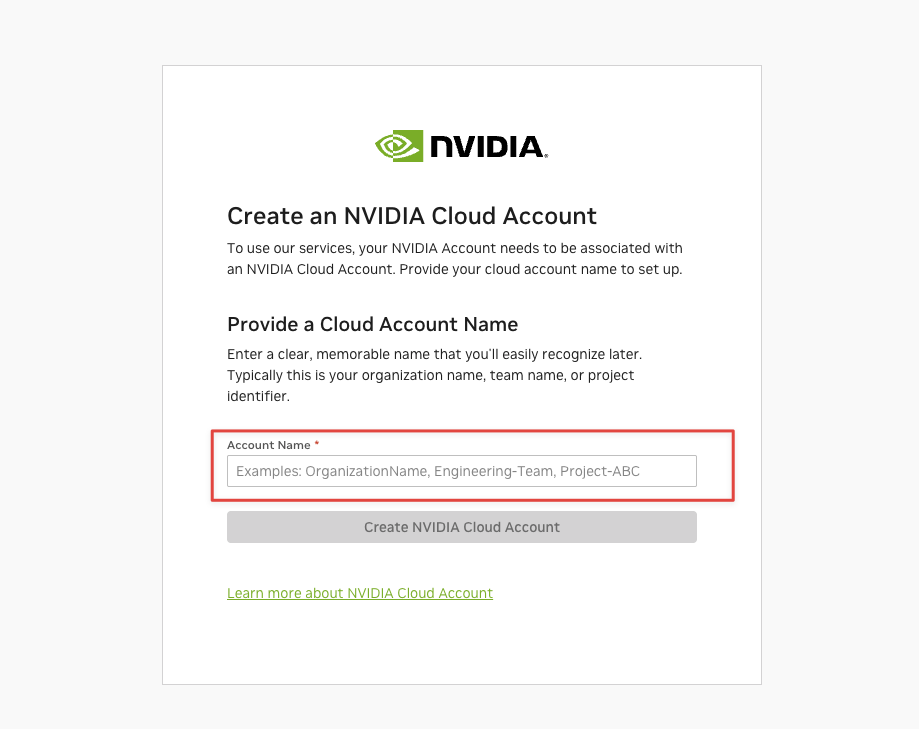Click the green NVIDIA eye logo icon
The width and height of the screenshot is (919, 729).
point(399,146)
